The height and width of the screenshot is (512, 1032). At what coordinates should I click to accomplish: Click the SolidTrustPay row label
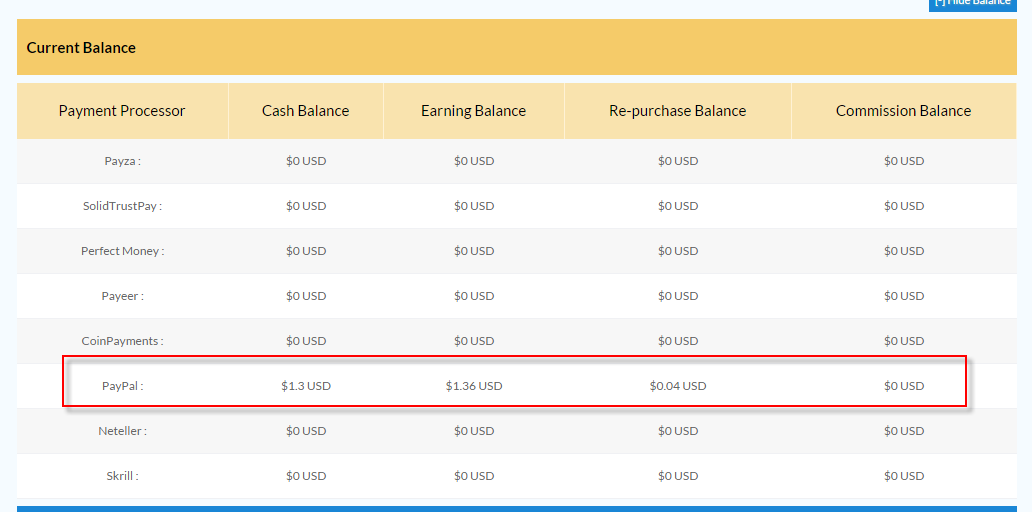[122, 206]
